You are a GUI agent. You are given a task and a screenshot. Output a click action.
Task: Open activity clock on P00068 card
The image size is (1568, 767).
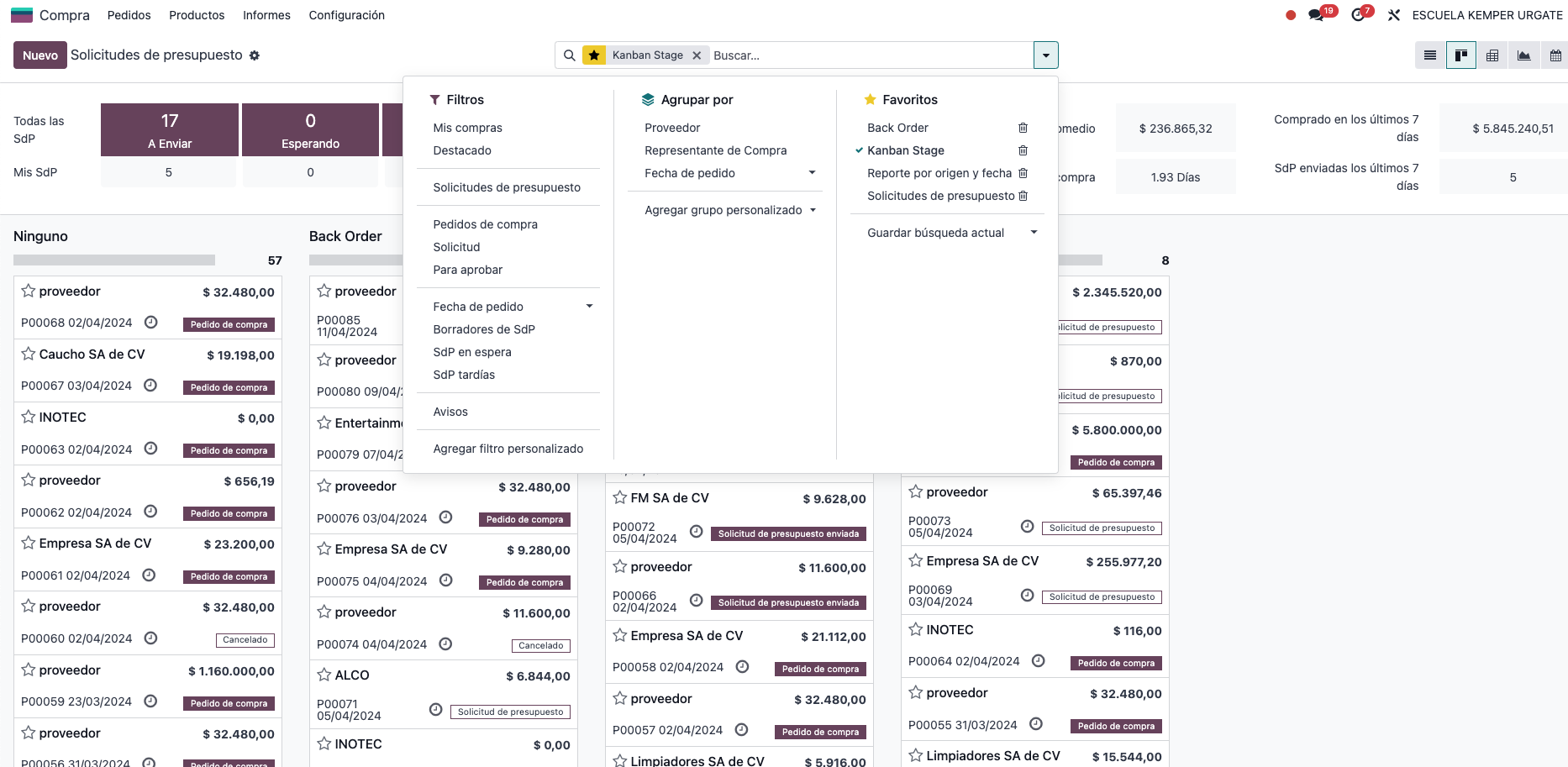point(151,322)
